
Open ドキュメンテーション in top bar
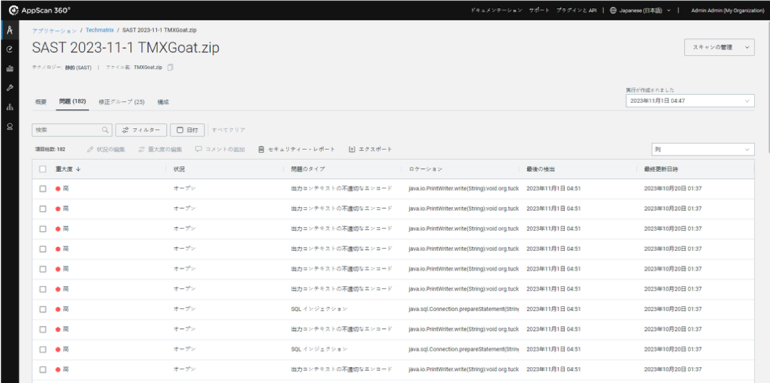click(496, 10)
